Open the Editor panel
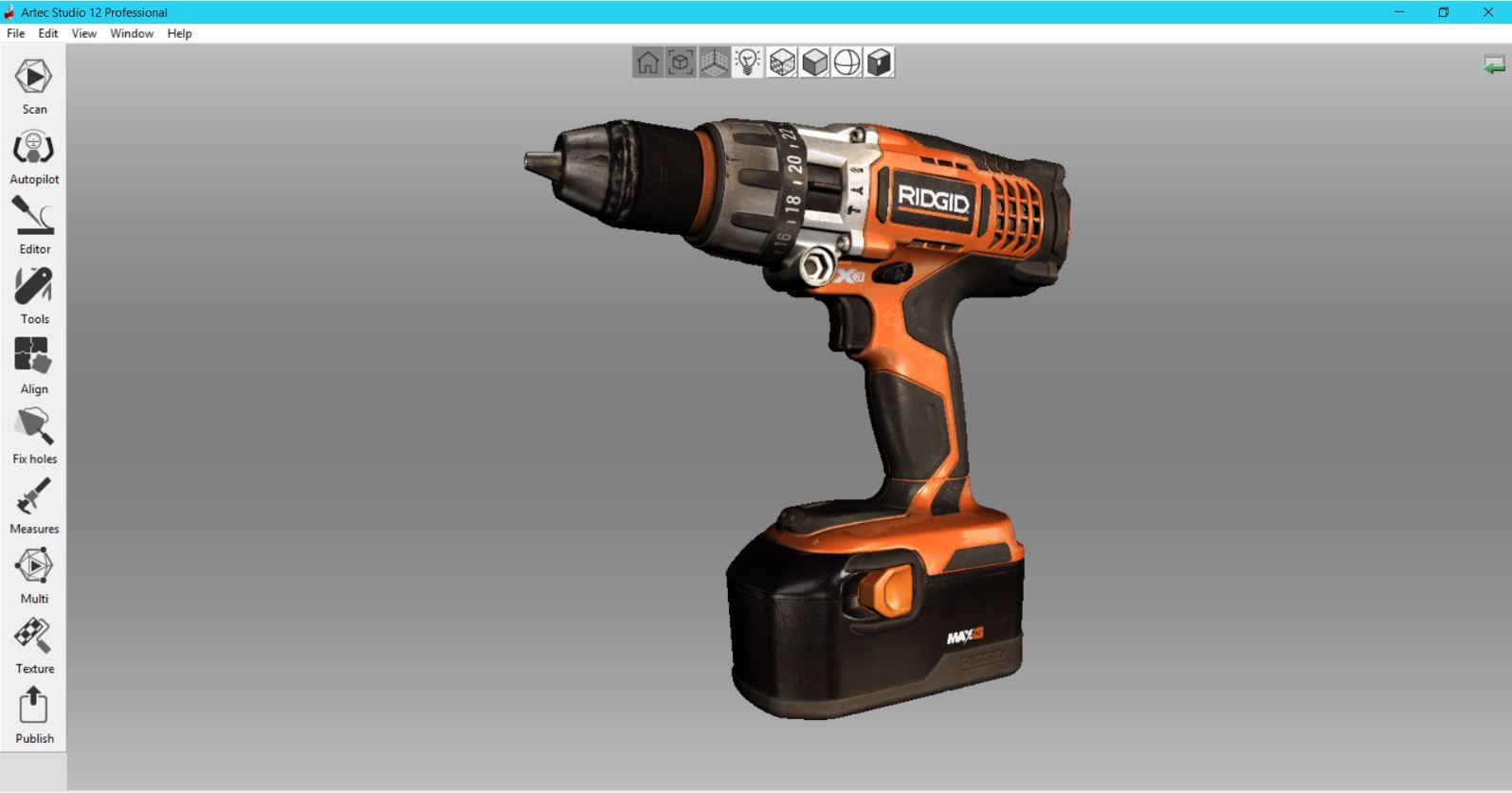The width and height of the screenshot is (1512, 793). click(34, 225)
